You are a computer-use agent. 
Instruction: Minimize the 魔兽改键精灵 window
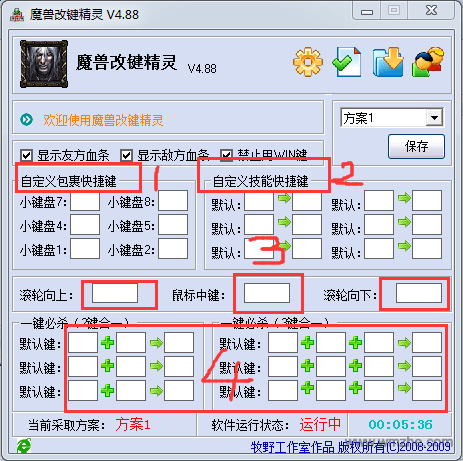tap(367, 12)
